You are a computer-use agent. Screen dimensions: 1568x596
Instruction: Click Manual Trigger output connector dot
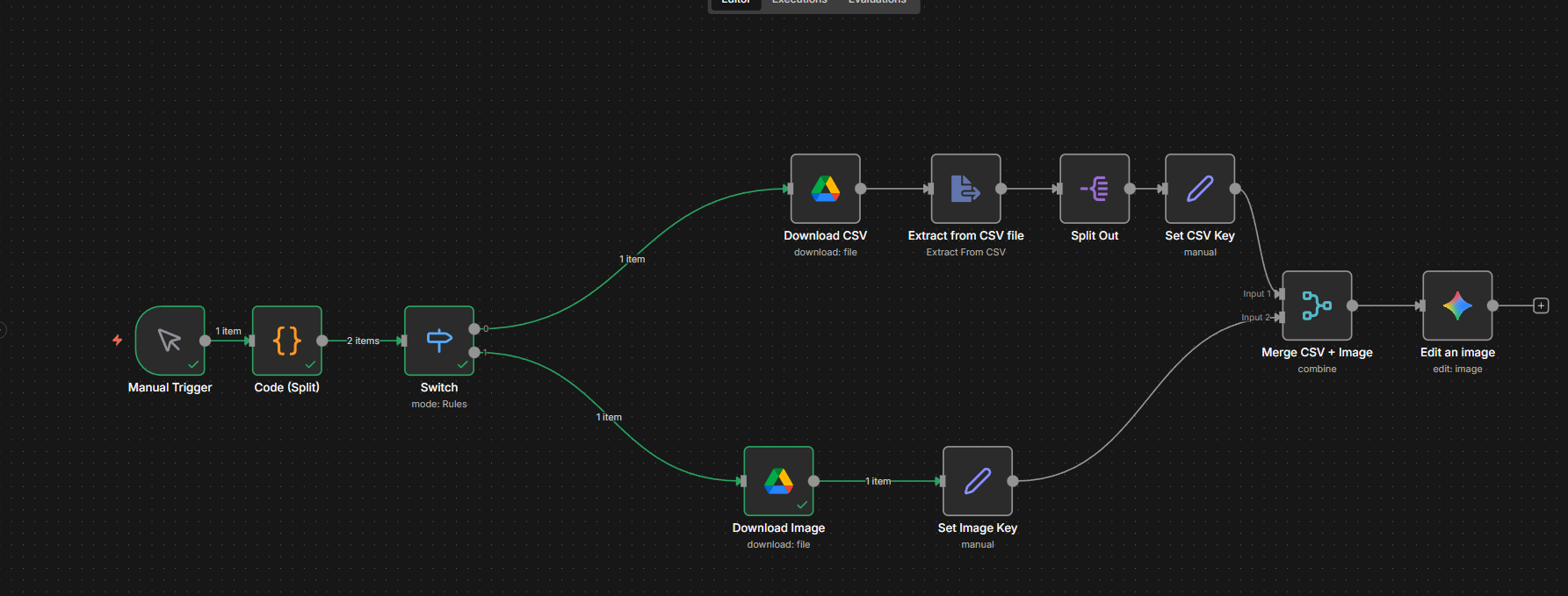[206, 341]
